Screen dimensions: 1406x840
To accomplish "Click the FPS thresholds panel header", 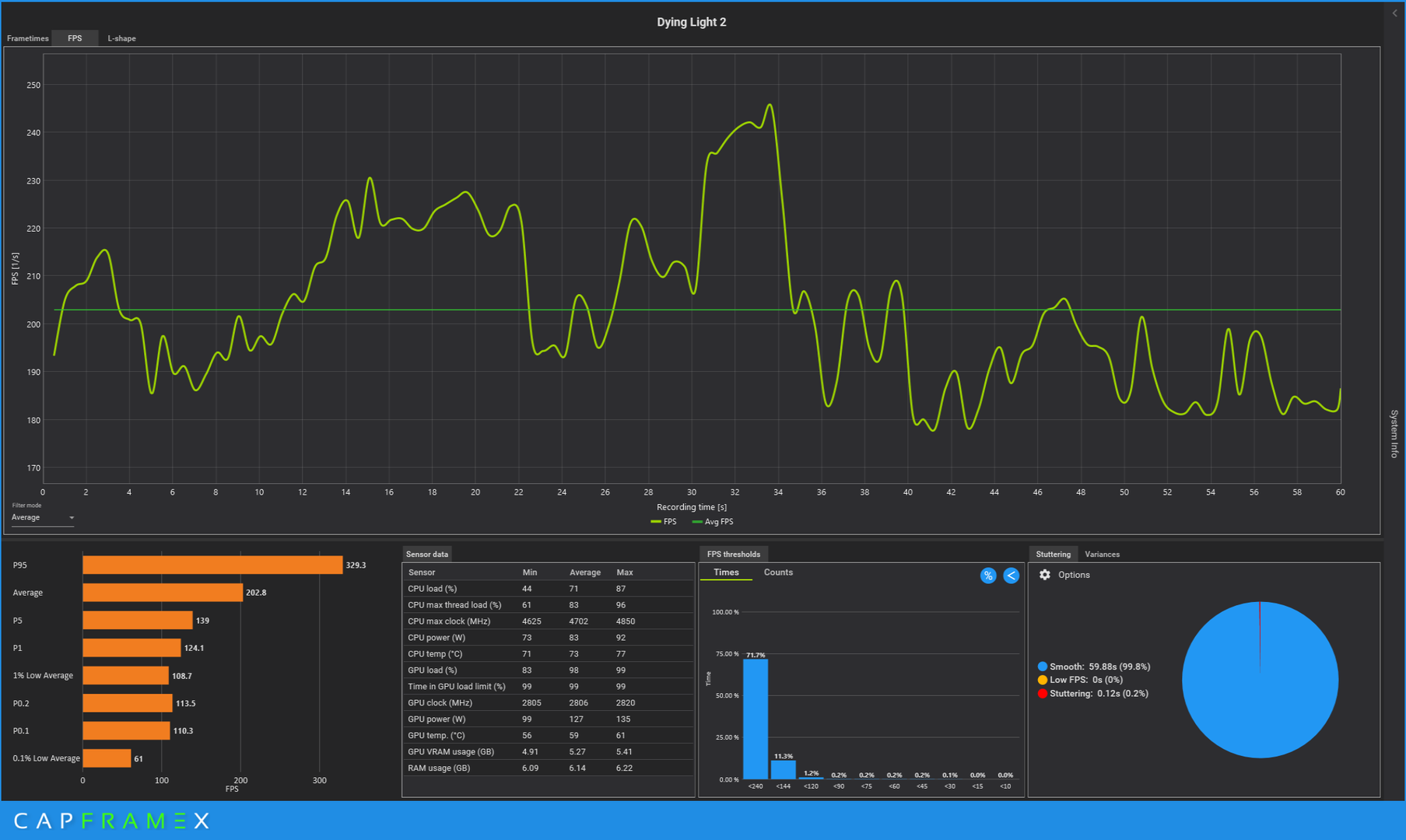I will 733,554.
